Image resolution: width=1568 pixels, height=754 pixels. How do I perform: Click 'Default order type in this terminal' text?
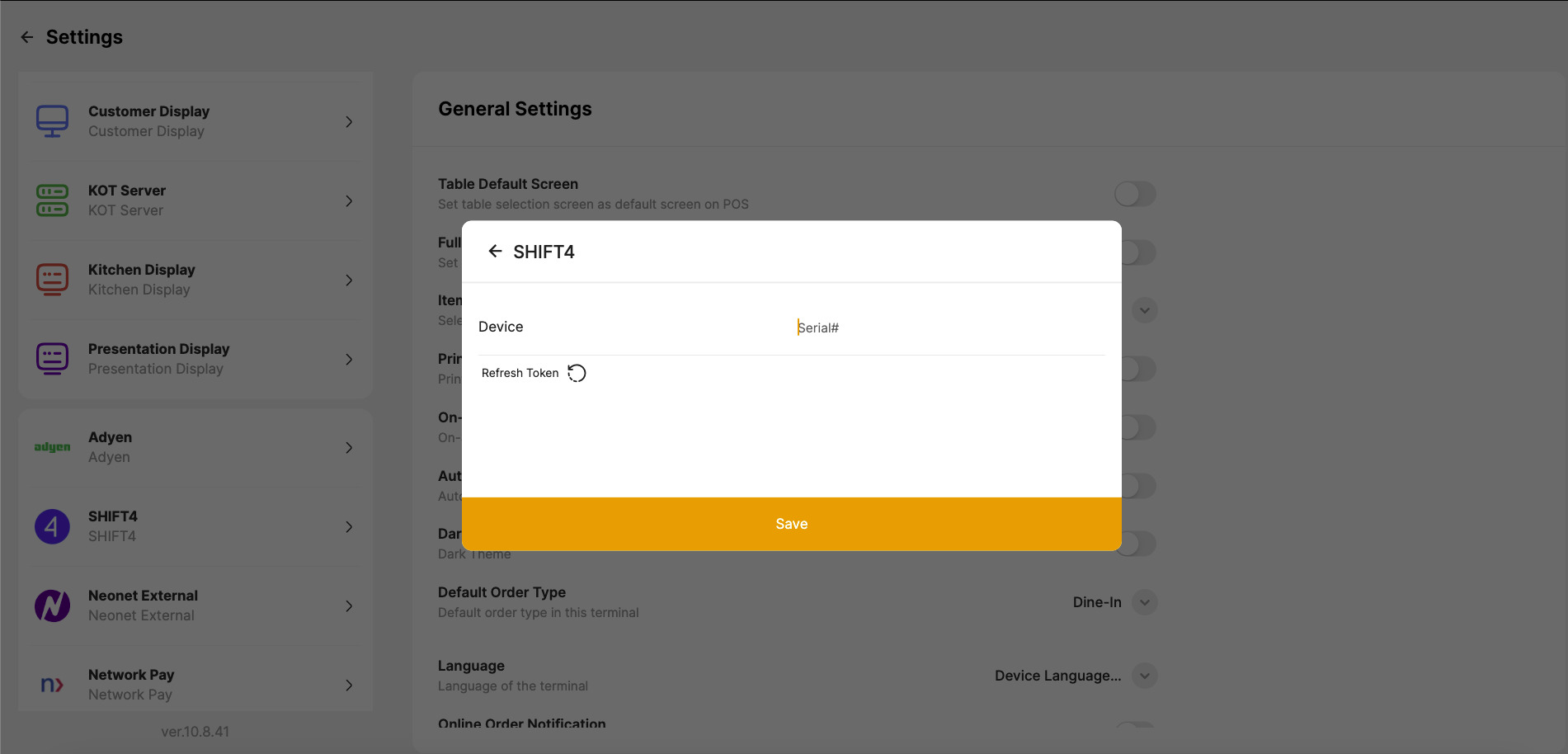coord(539,613)
